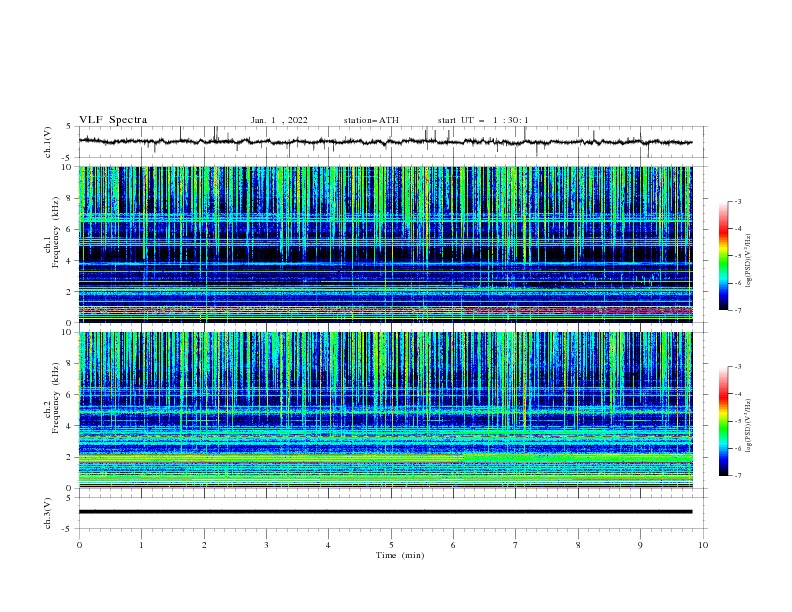Click the "10" tick on the time axis
This screenshot has width=792, height=612.
click(x=703, y=545)
